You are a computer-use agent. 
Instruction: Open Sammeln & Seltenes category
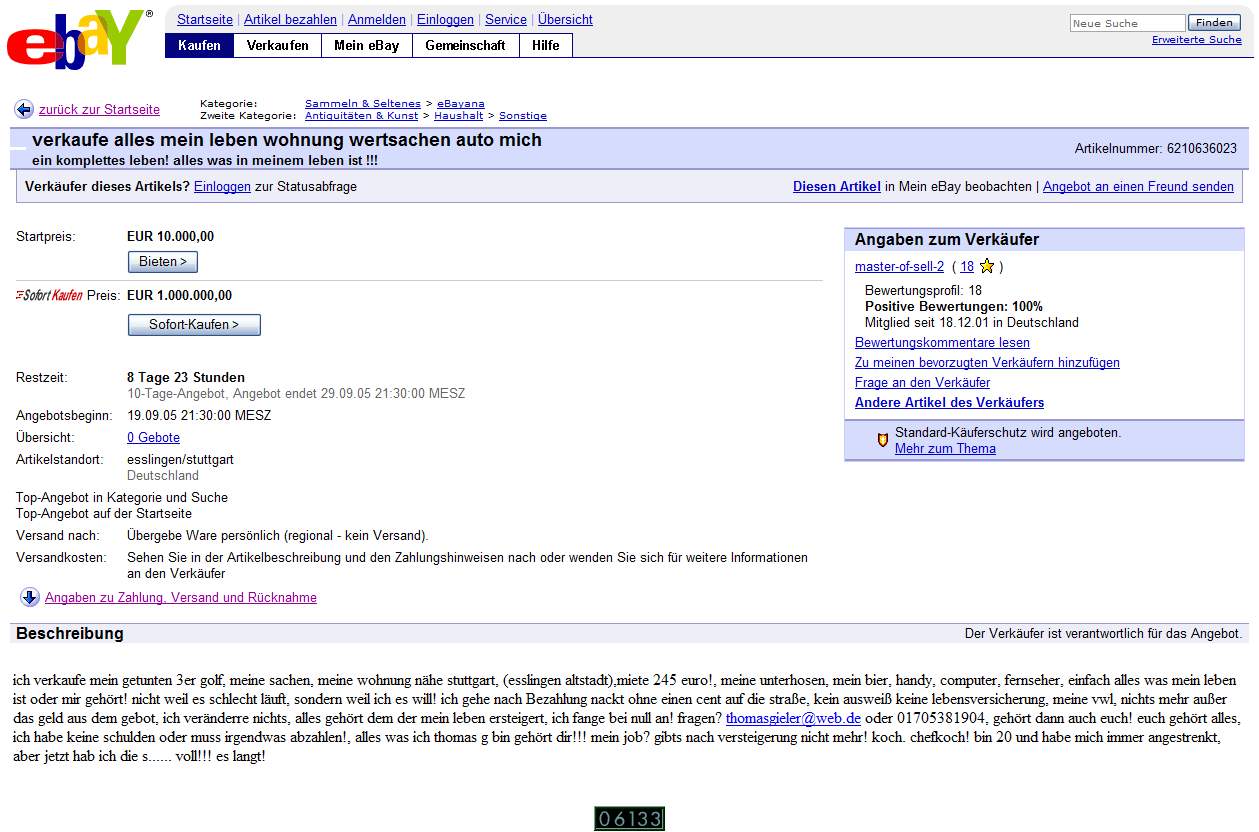coord(363,104)
